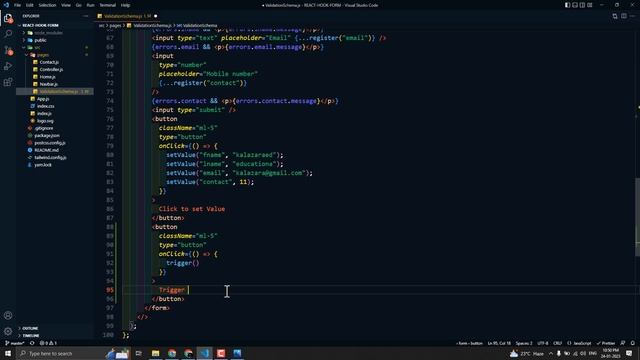Open the Run and Debug view
The width and height of the screenshot is (640, 360).
point(8,66)
